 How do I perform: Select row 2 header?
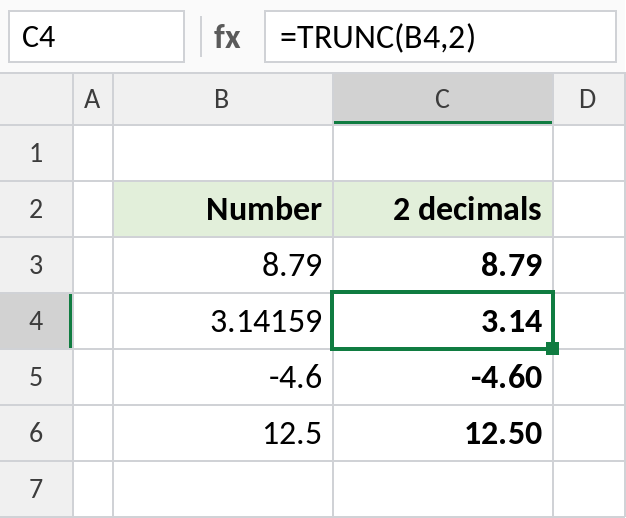coord(36,209)
